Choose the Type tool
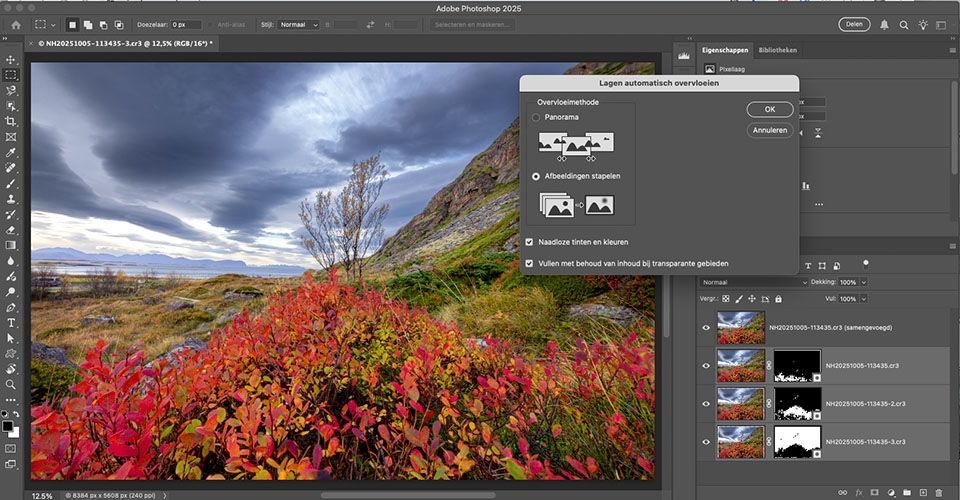960x500 pixels. pyautogui.click(x=11, y=323)
